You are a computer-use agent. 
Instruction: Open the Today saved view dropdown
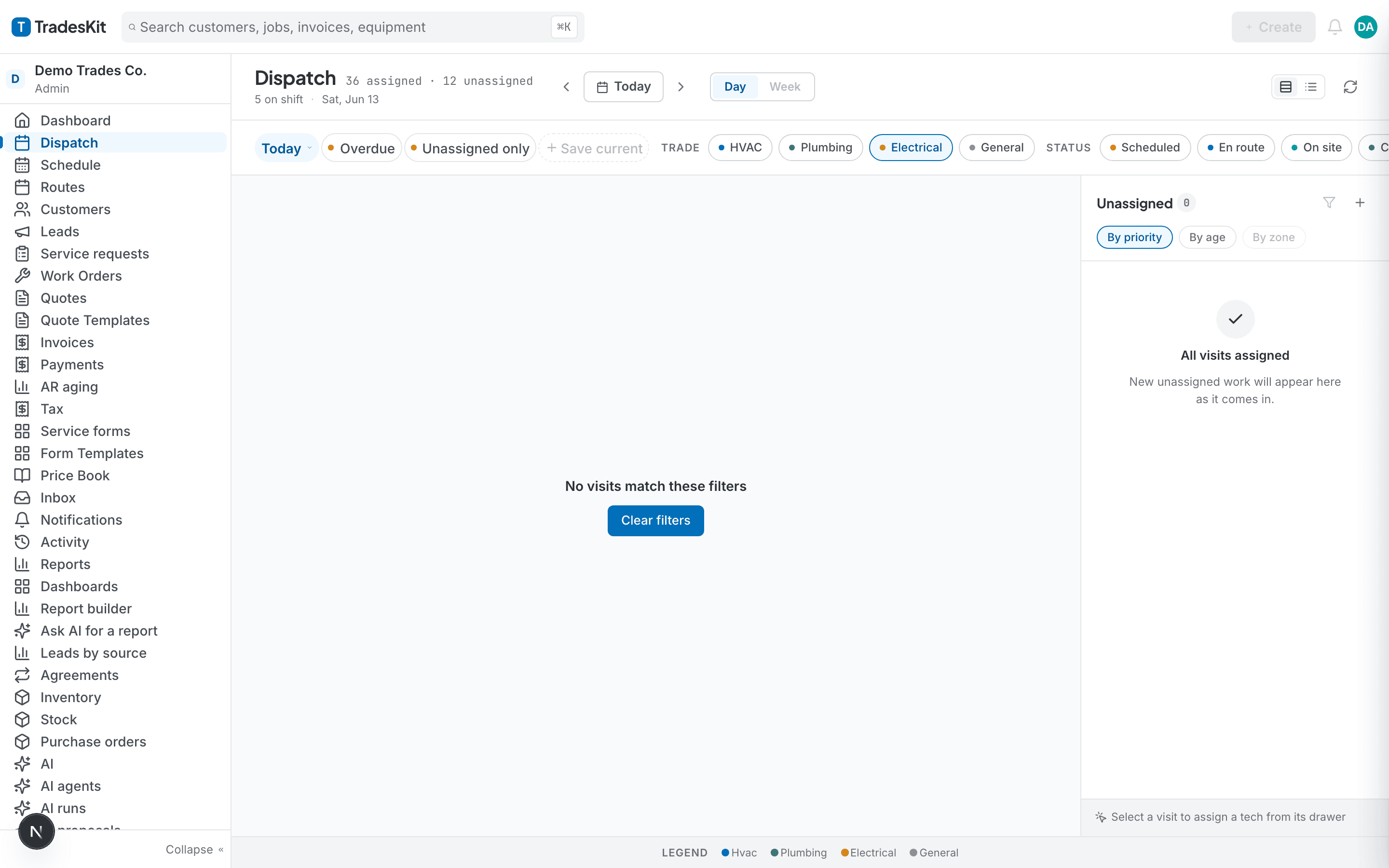(x=286, y=148)
